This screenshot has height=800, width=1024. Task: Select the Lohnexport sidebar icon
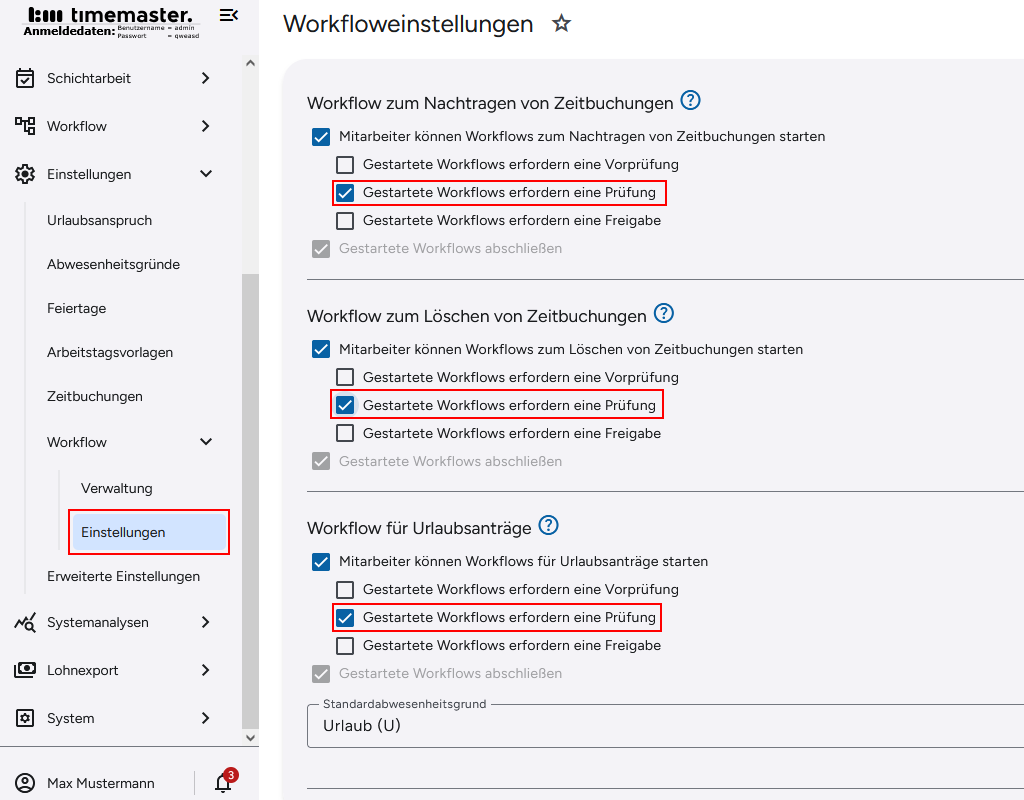(x=25, y=670)
